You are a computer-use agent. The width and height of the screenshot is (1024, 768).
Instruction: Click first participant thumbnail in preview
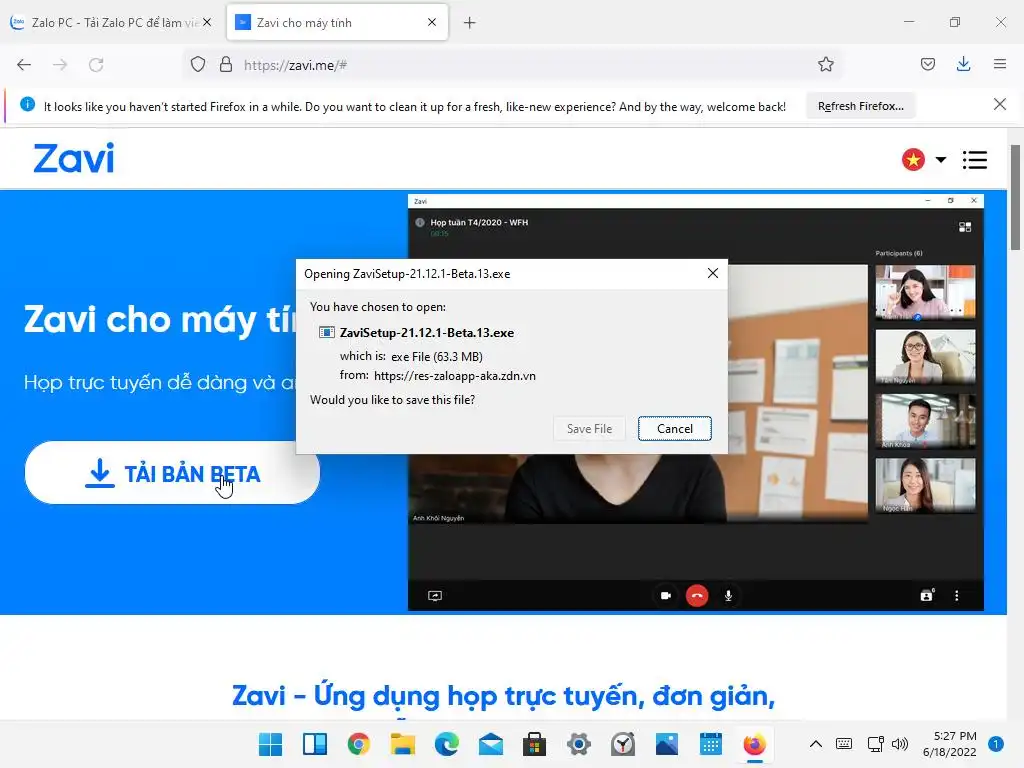coord(925,292)
